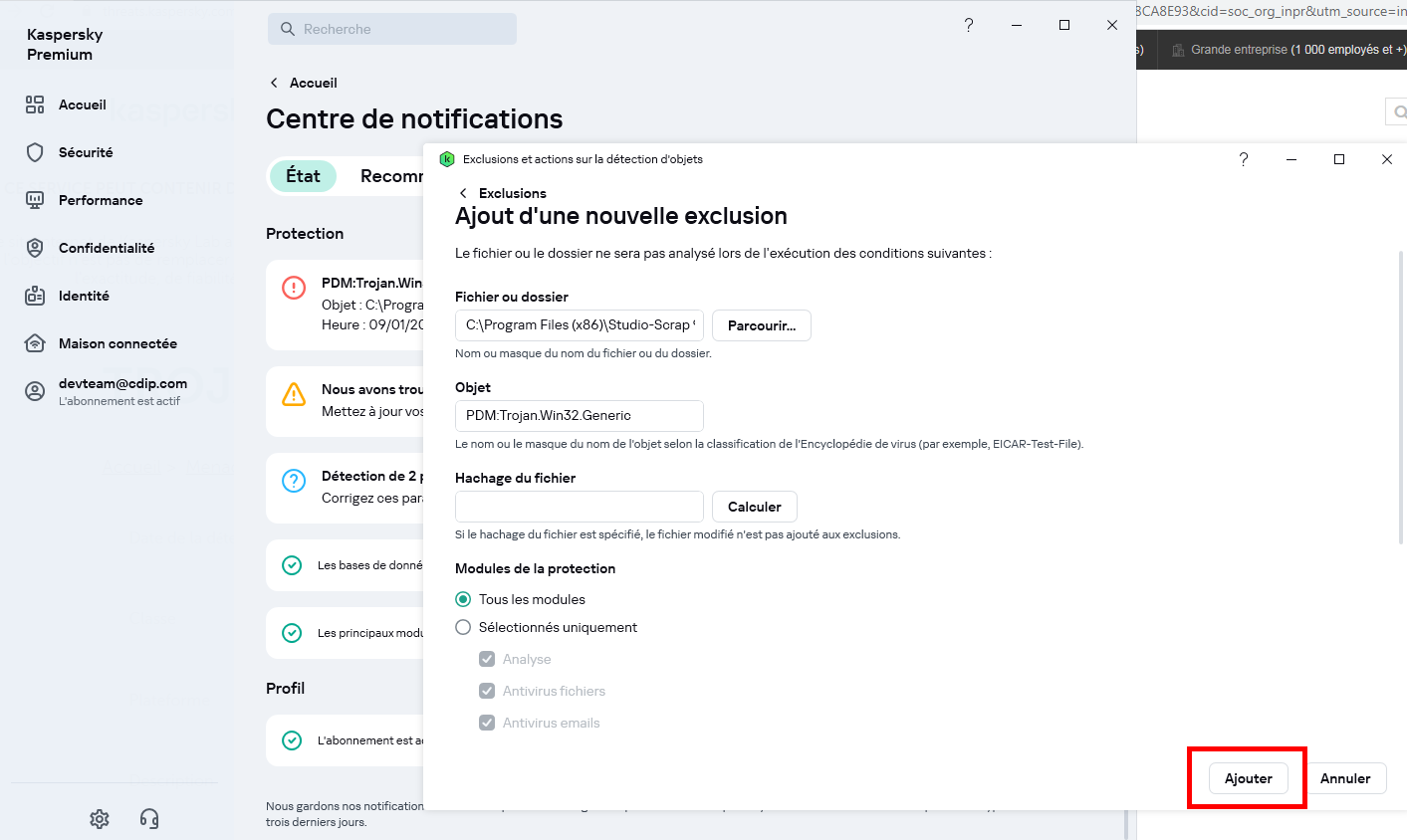Click green check icon beside Les bases de données
The image size is (1407, 840).
pos(292,565)
